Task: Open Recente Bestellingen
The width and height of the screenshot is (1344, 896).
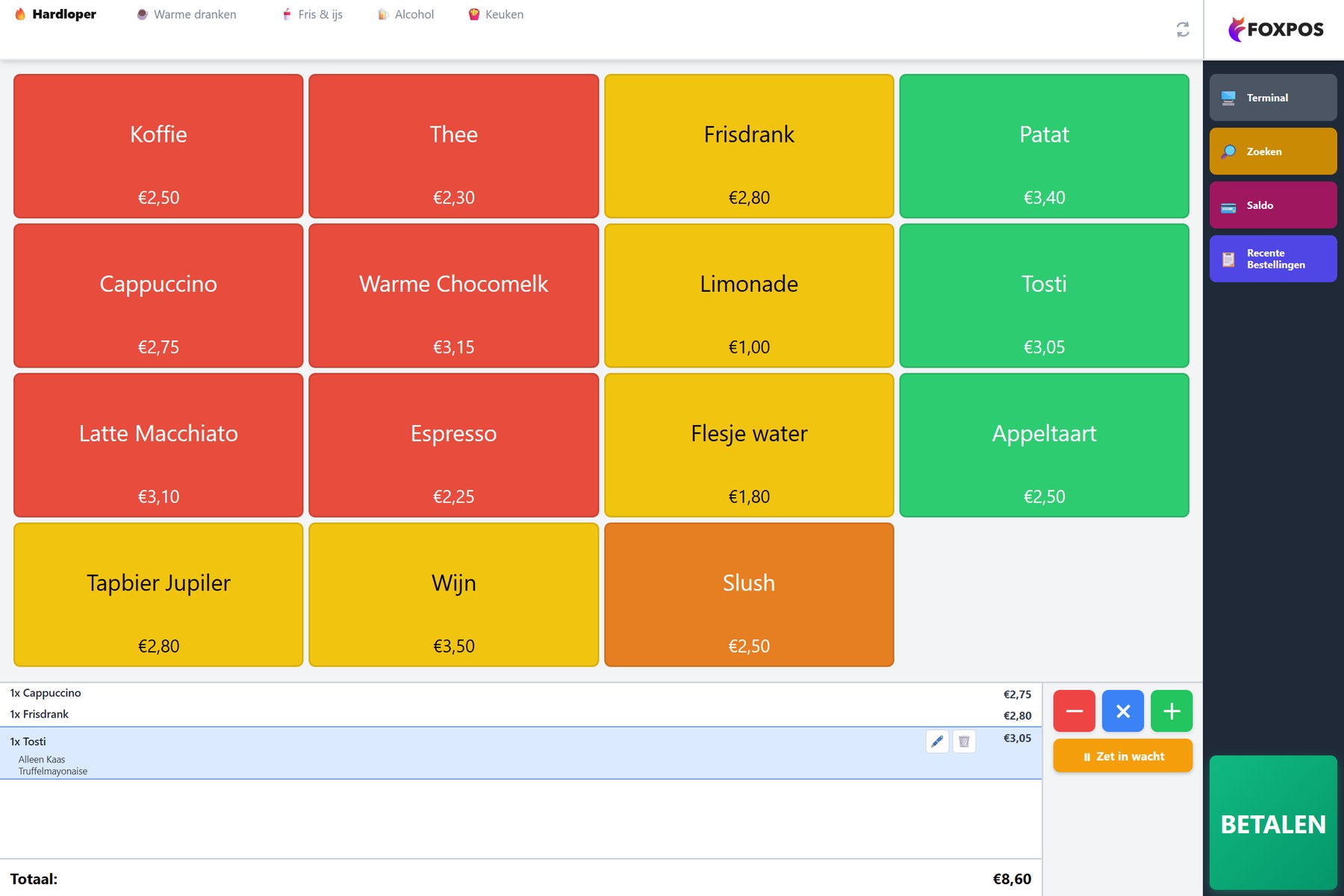Action: point(1273,258)
